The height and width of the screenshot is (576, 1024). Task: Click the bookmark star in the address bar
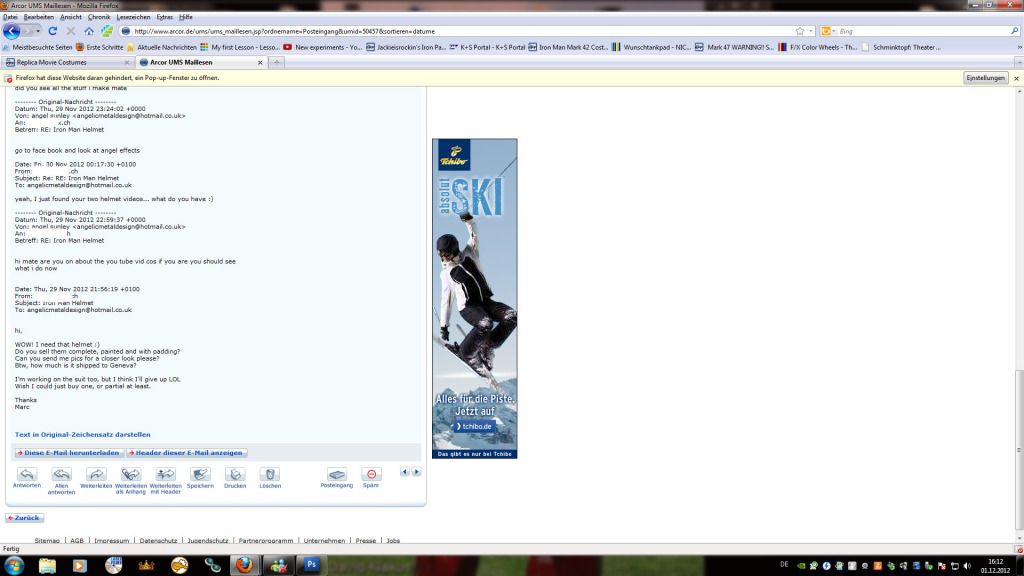click(x=800, y=31)
